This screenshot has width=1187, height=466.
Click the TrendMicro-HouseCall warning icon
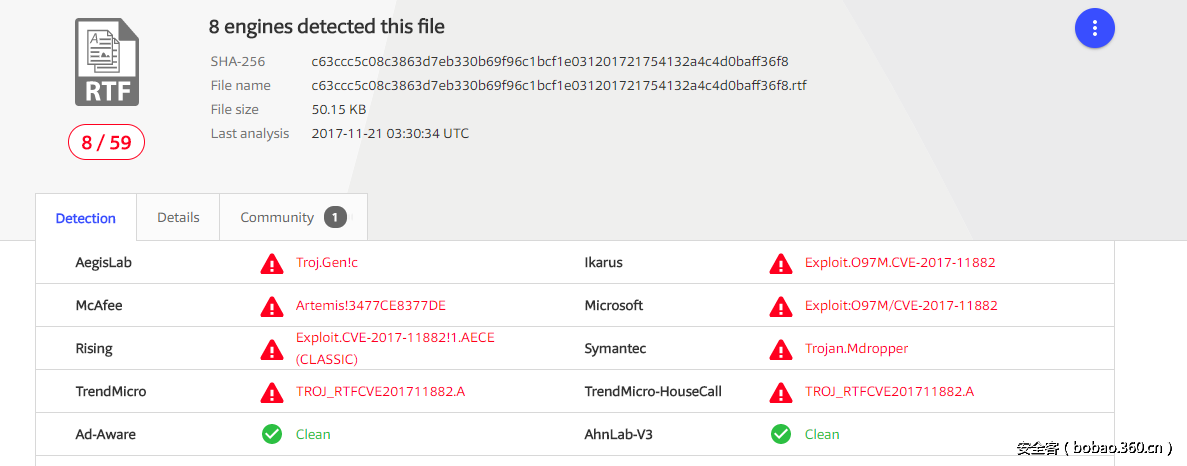pyautogui.click(x=781, y=392)
